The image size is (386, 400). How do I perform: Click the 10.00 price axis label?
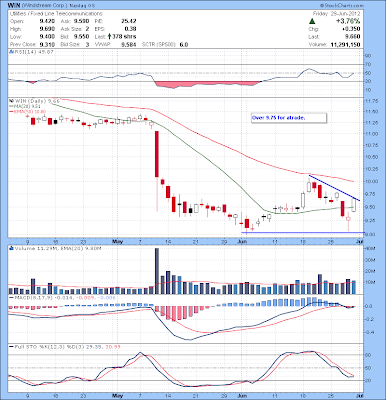(x=371, y=181)
